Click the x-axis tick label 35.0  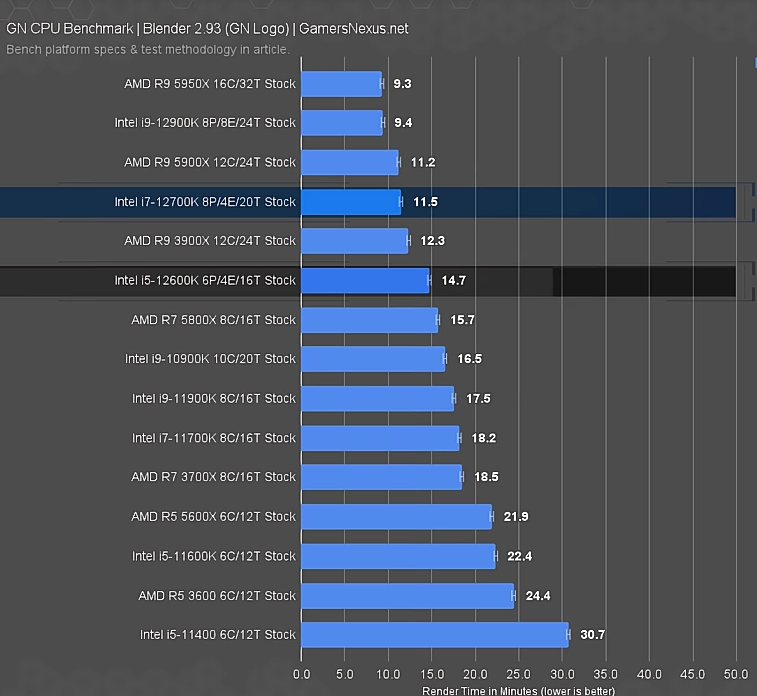[x=606, y=674]
